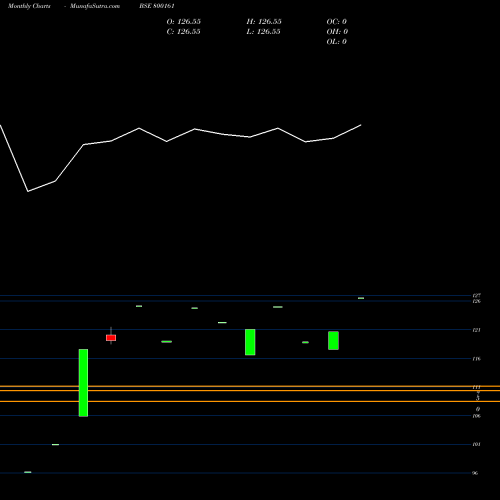Click the red candlestick on the chart
This screenshot has width=500, height=500.
click(x=111, y=338)
